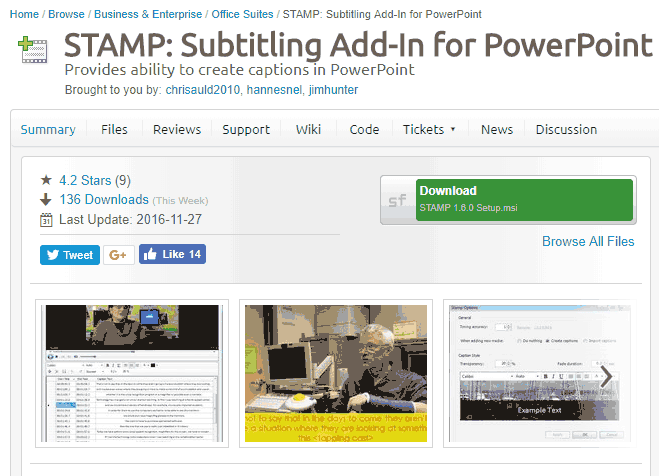The image size is (659, 476).
Task: Open the Support tab
Action: coord(246,129)
